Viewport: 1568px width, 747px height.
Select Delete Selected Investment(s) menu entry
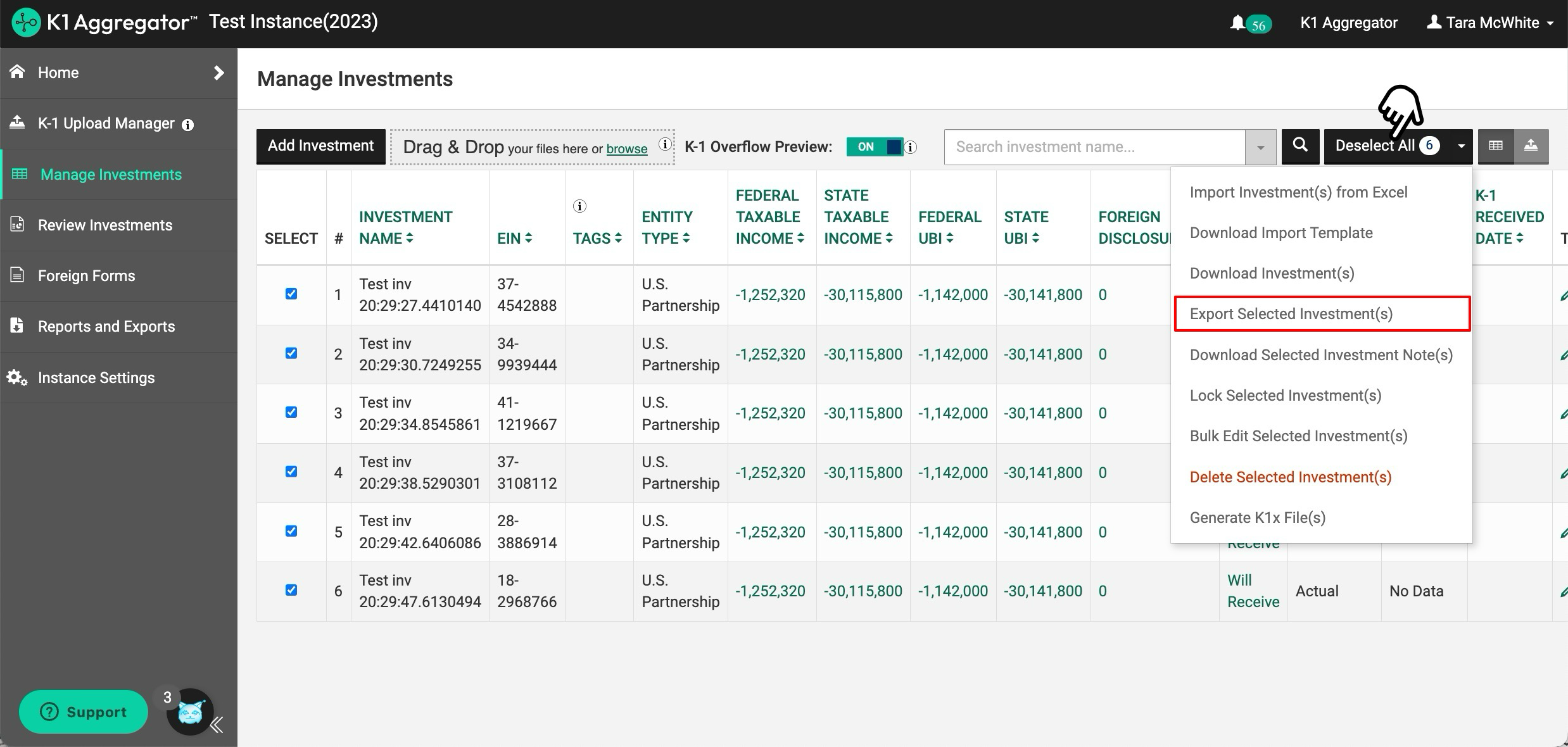[1290, 477]
